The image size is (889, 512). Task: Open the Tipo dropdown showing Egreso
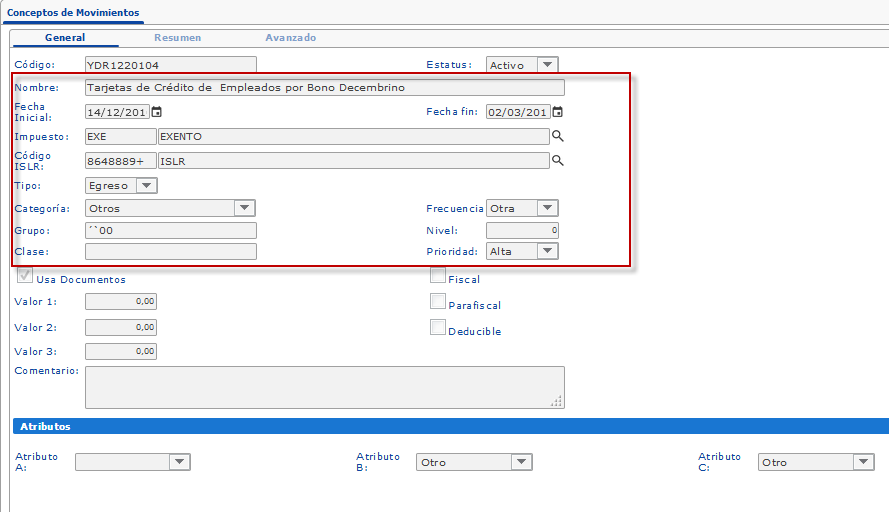121,185
